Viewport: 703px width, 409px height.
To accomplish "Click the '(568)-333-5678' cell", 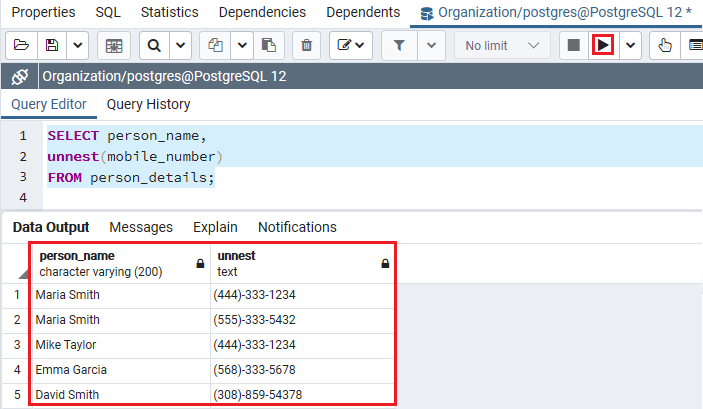I will (x=303, y=370).
